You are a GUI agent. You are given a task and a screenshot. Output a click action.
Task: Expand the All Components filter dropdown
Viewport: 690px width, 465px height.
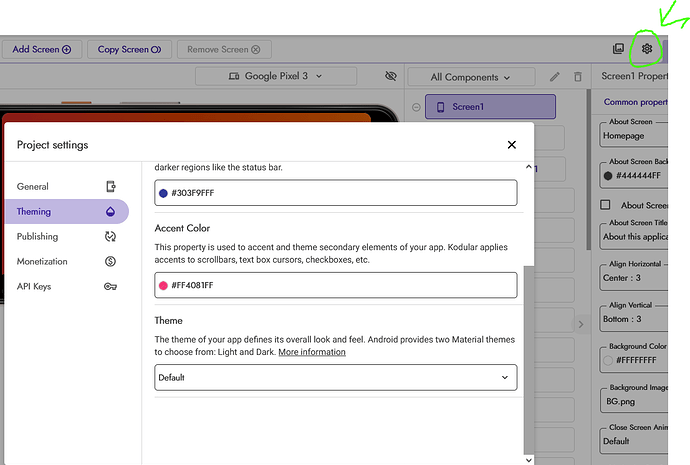pos(470,77)
